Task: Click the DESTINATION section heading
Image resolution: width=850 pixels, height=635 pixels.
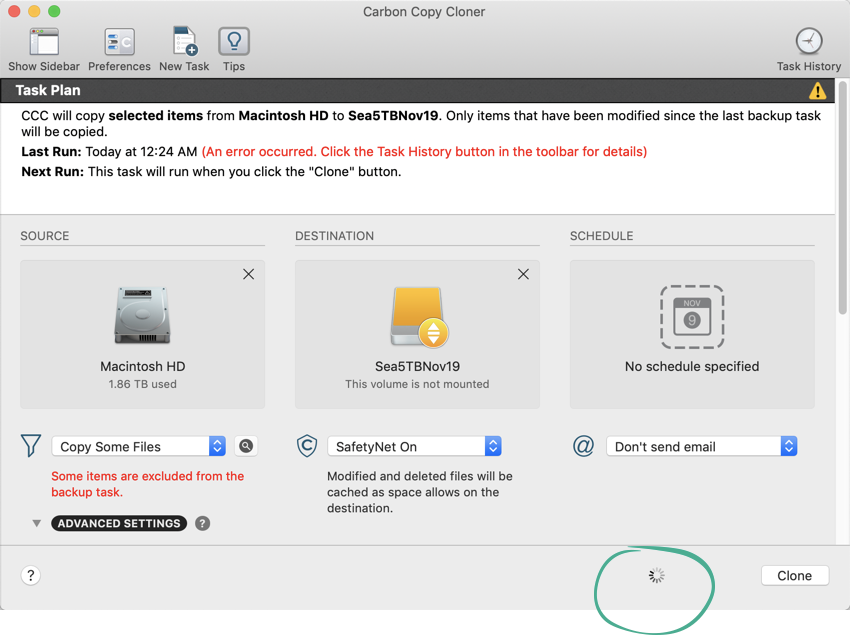Action: [x=334, y=236]
